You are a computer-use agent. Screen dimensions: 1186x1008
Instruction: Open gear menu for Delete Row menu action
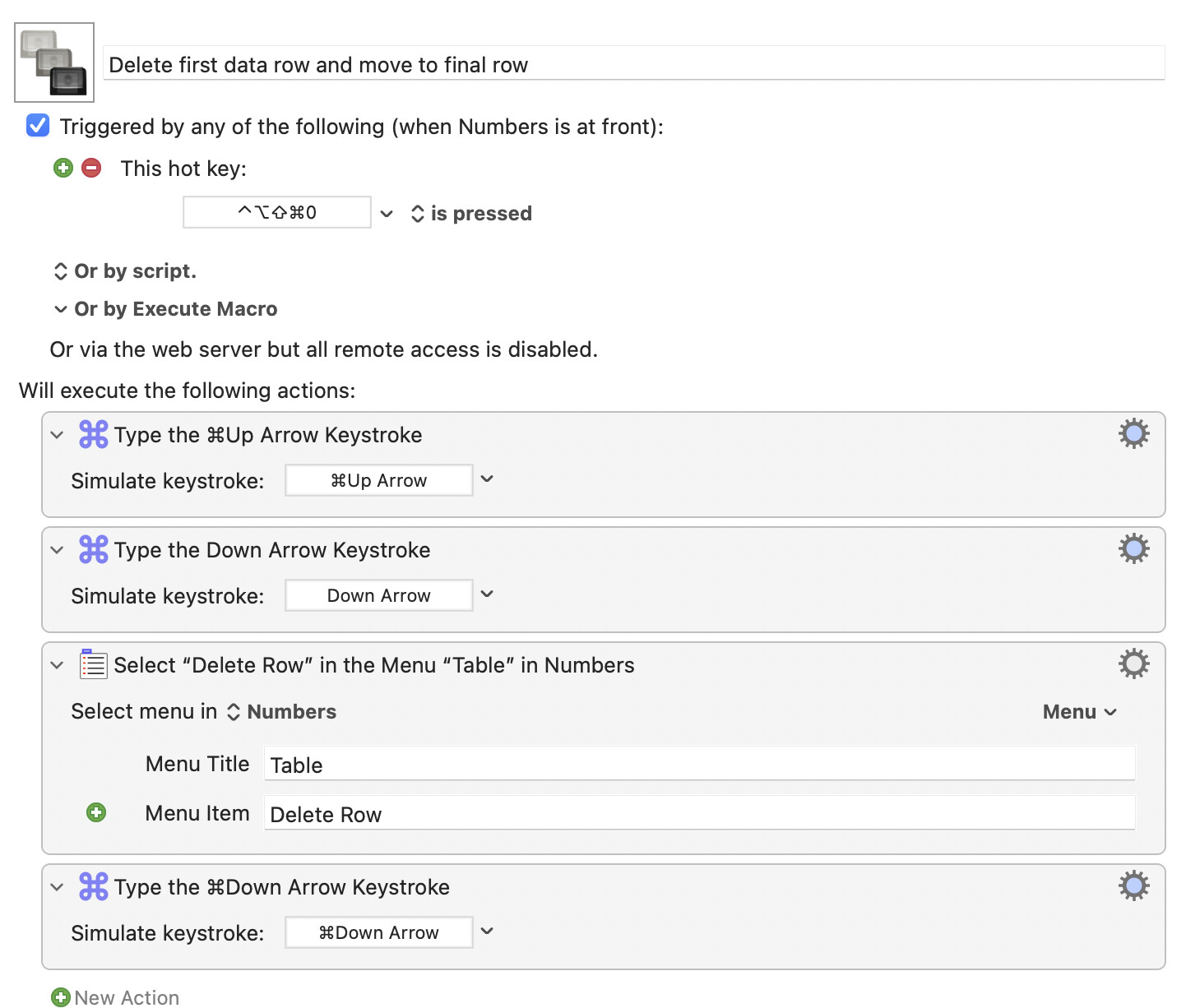click(x=1133, y=664)
